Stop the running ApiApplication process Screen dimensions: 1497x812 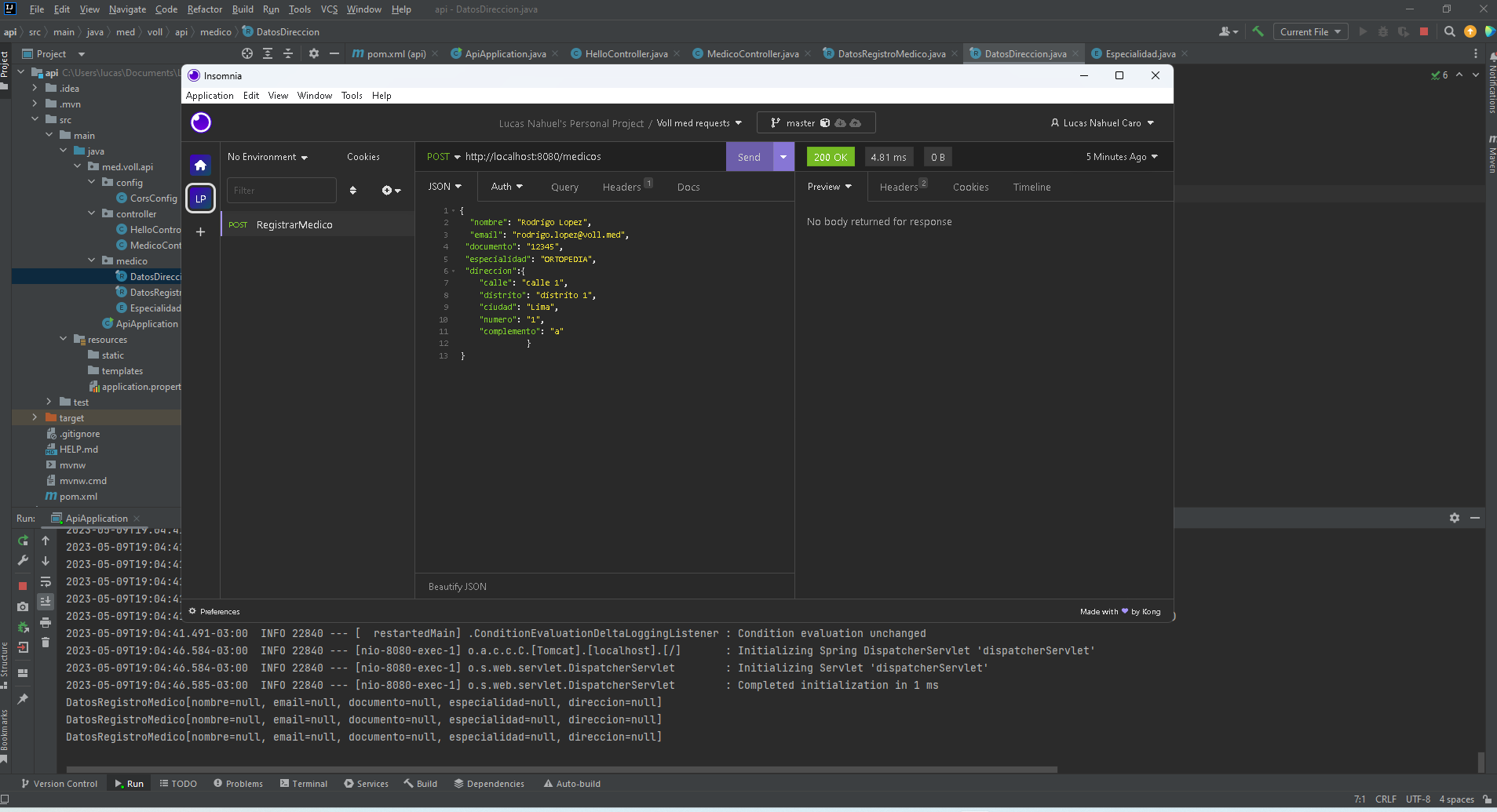[23, 585]
